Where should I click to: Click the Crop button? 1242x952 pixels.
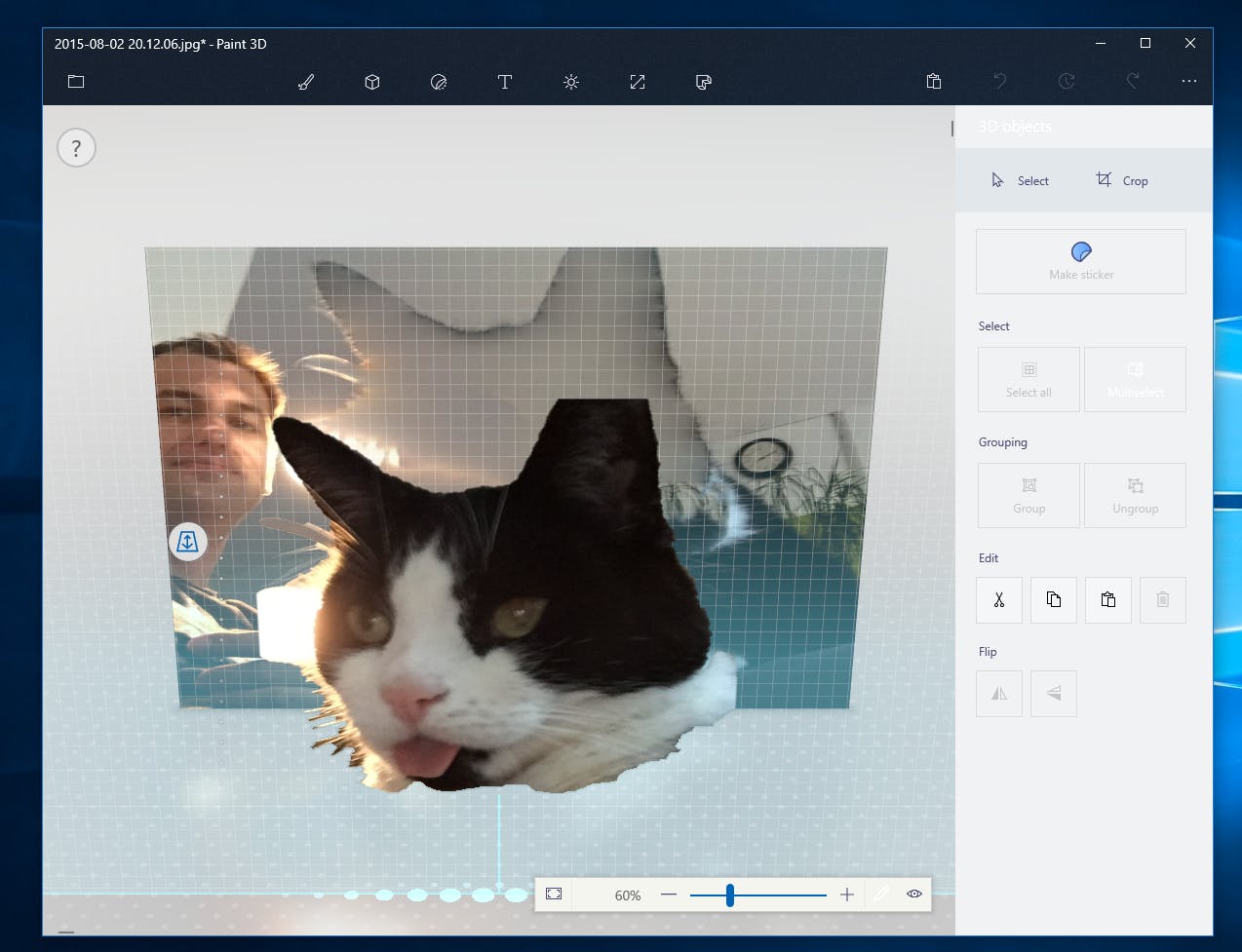[1122, 180]
